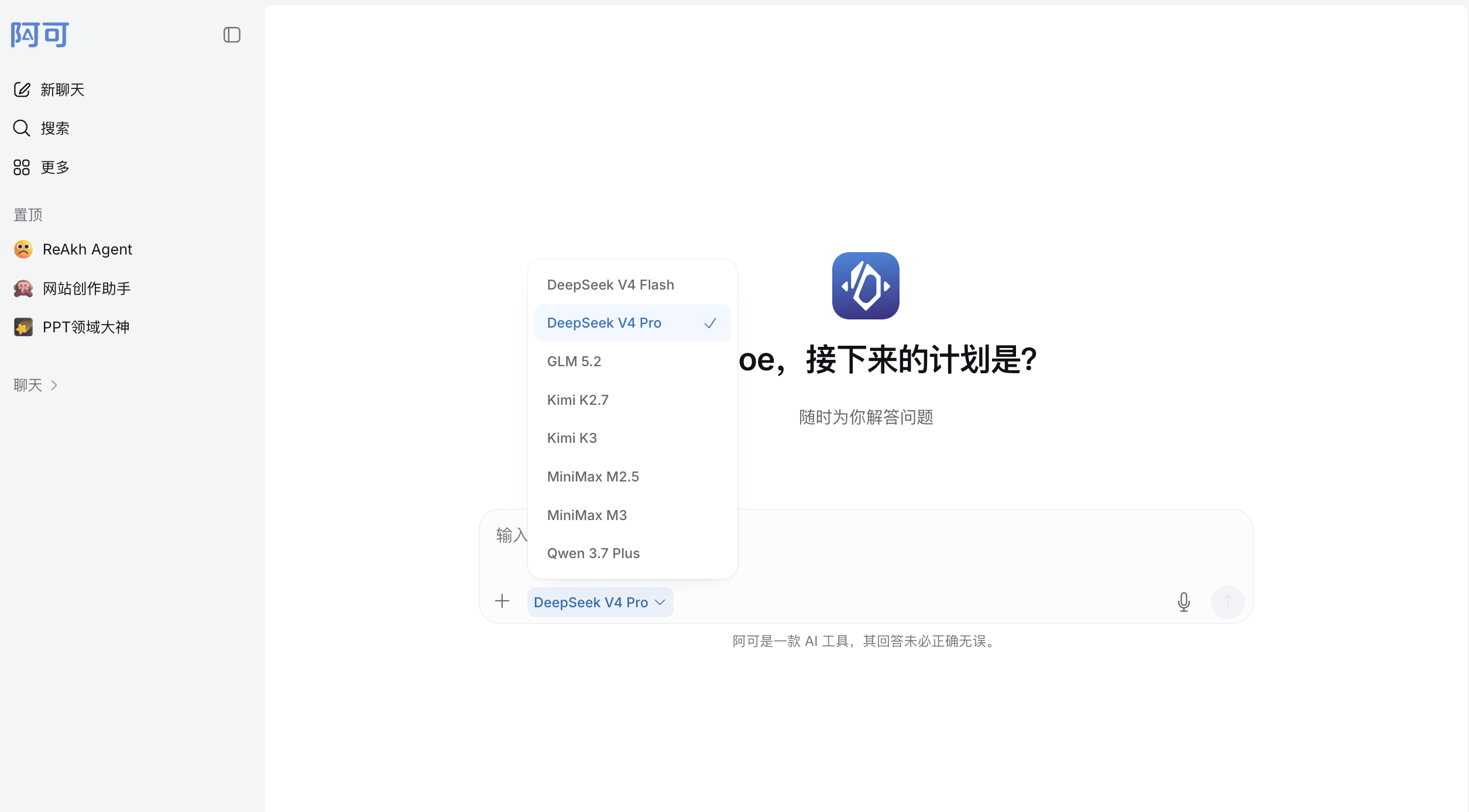
Task: Click the new chat pencil icon
Action: click(22, 90)
